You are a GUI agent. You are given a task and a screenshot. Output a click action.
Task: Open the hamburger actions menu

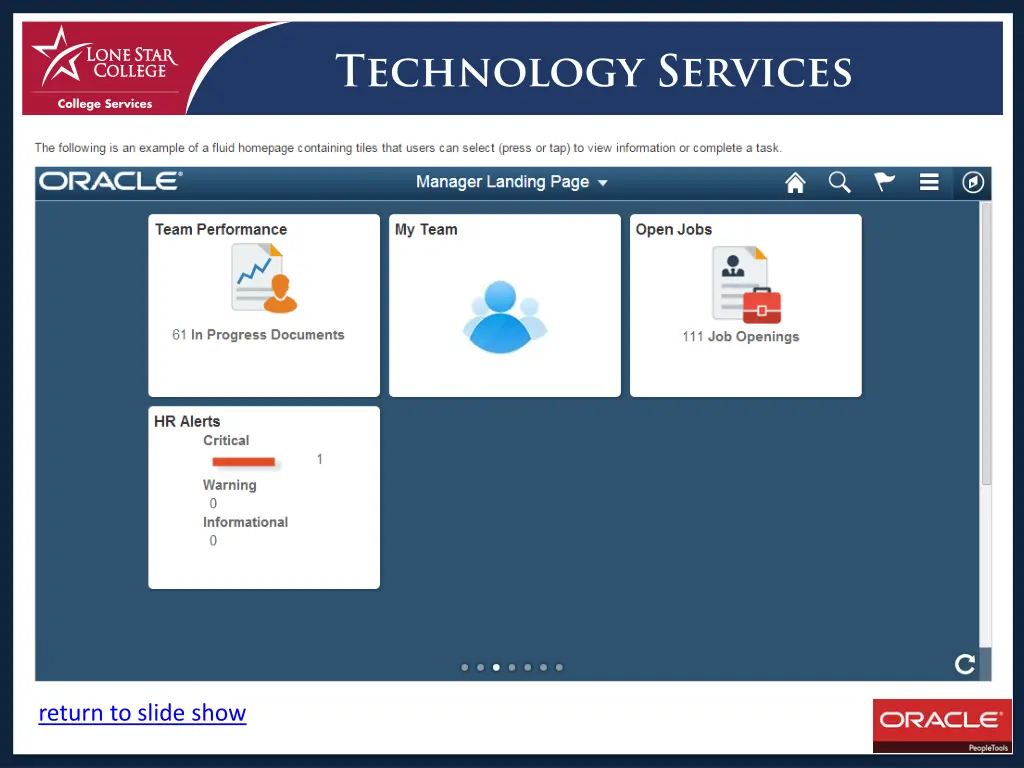(x=929, y=182)
